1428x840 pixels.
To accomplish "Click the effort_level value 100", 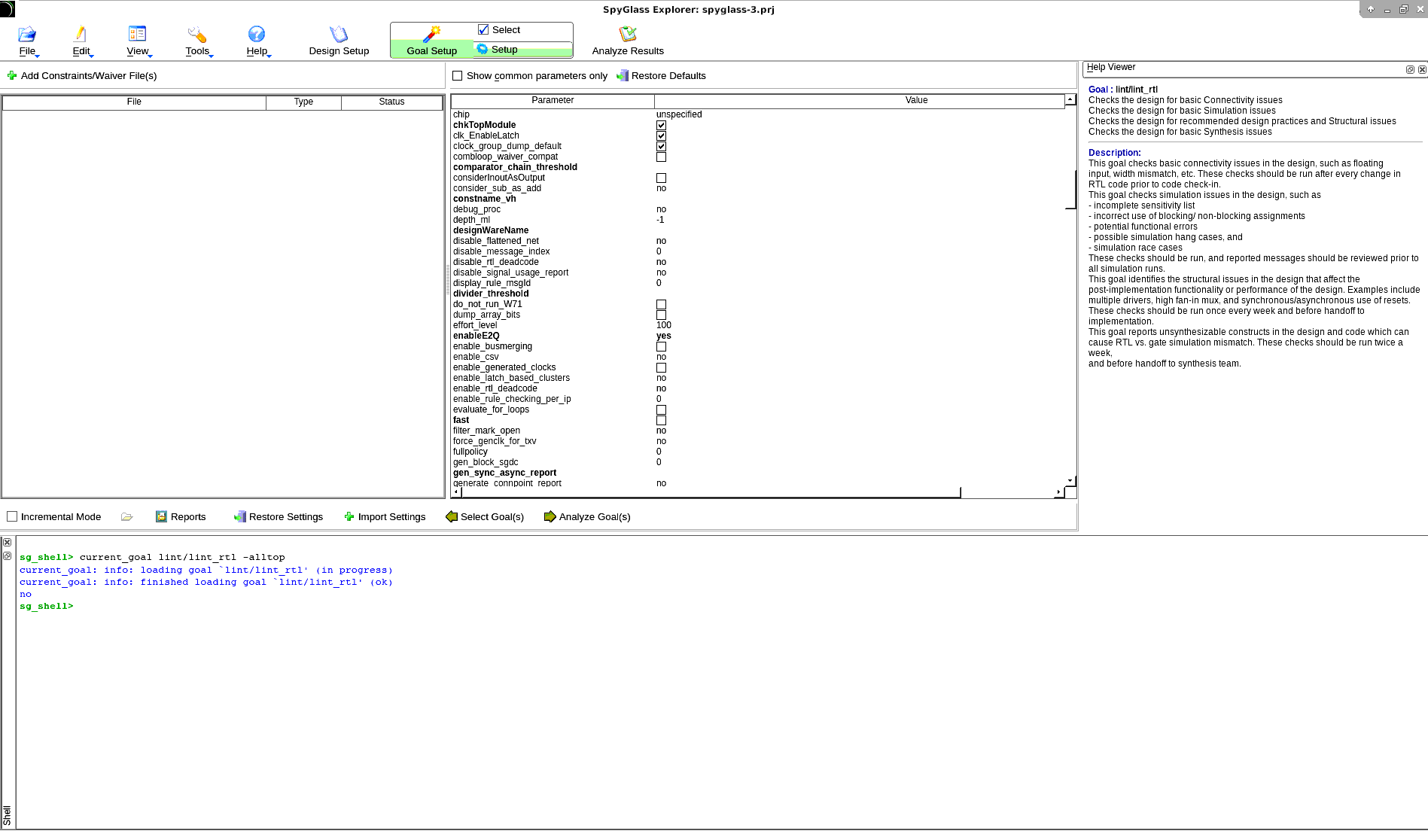I will pos(664,325).
